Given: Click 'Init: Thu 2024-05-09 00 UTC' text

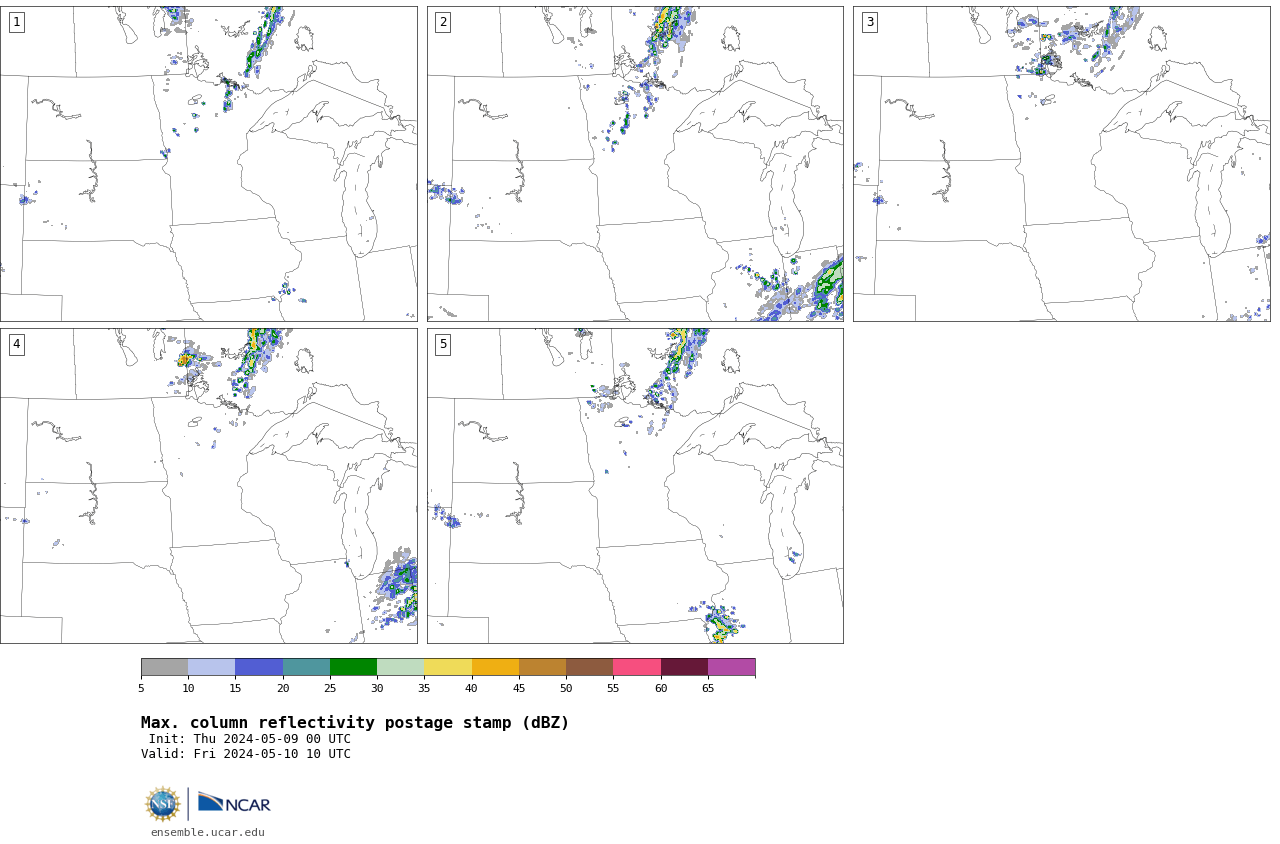Looking at the screenshot, I should (250, 739).
